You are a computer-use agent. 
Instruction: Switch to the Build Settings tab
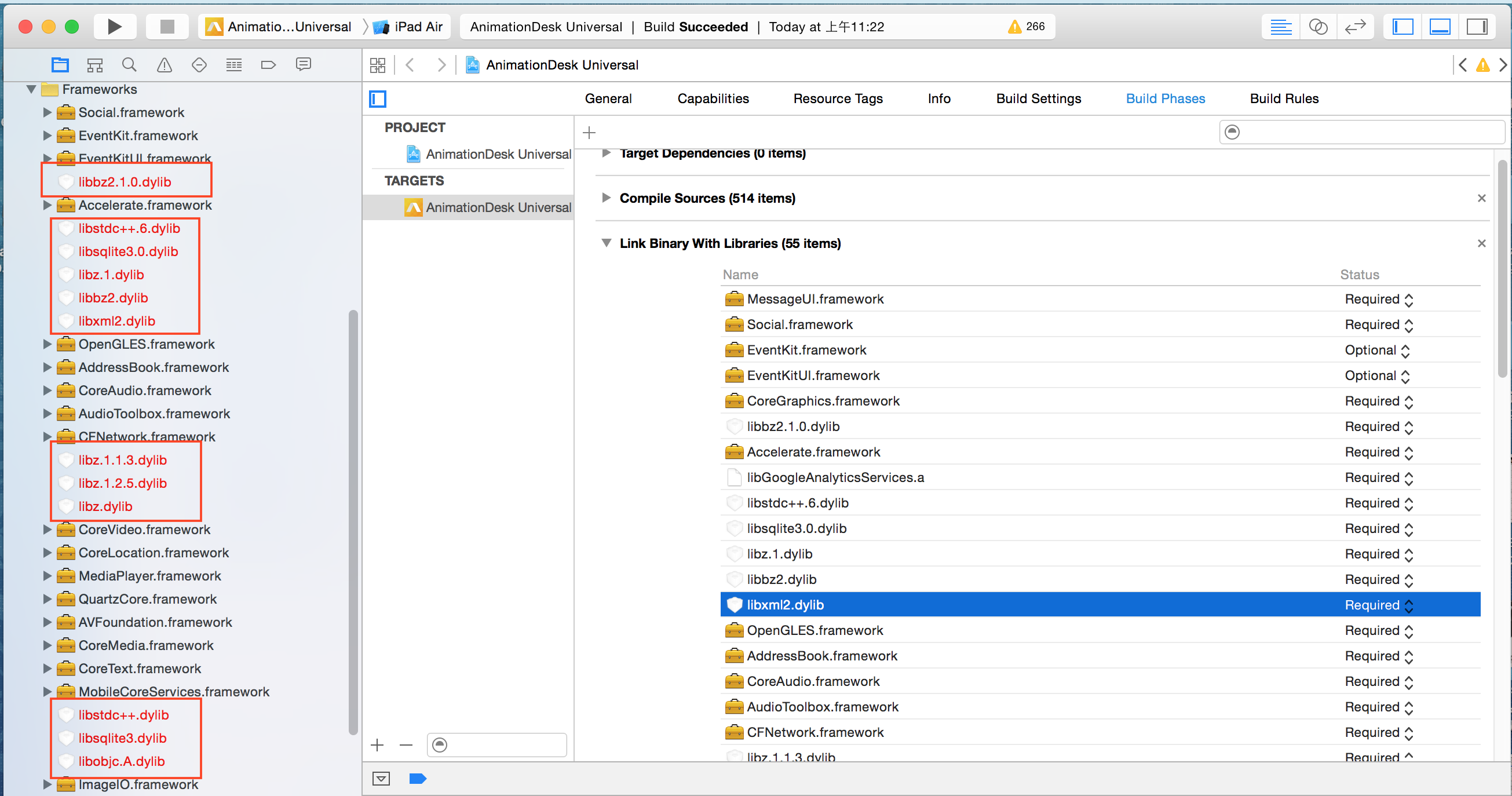pyautogui.click(x=1038, y=98)
